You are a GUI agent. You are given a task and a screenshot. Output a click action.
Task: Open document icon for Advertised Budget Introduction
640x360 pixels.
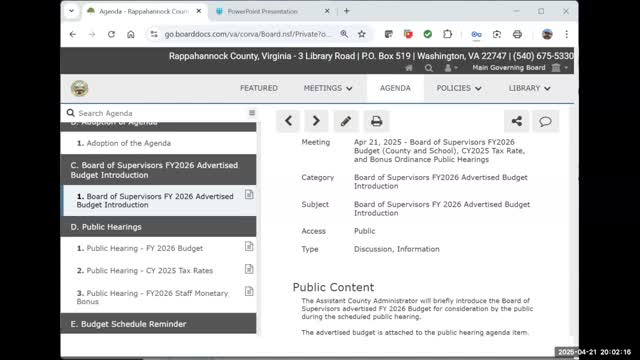coord(249,195)
